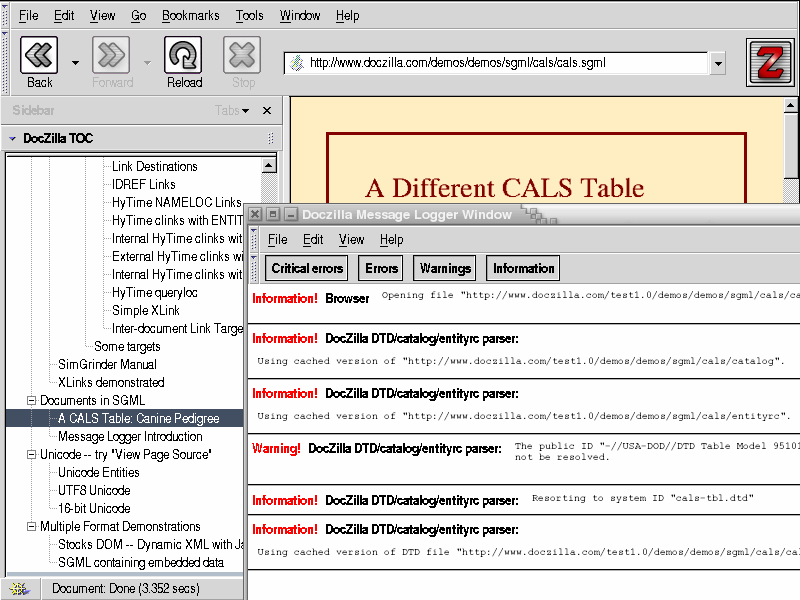This screenshot has width=800, height=600.
Task: Select 16-bit Unicode tree item
Action: (x=94, y=508)
